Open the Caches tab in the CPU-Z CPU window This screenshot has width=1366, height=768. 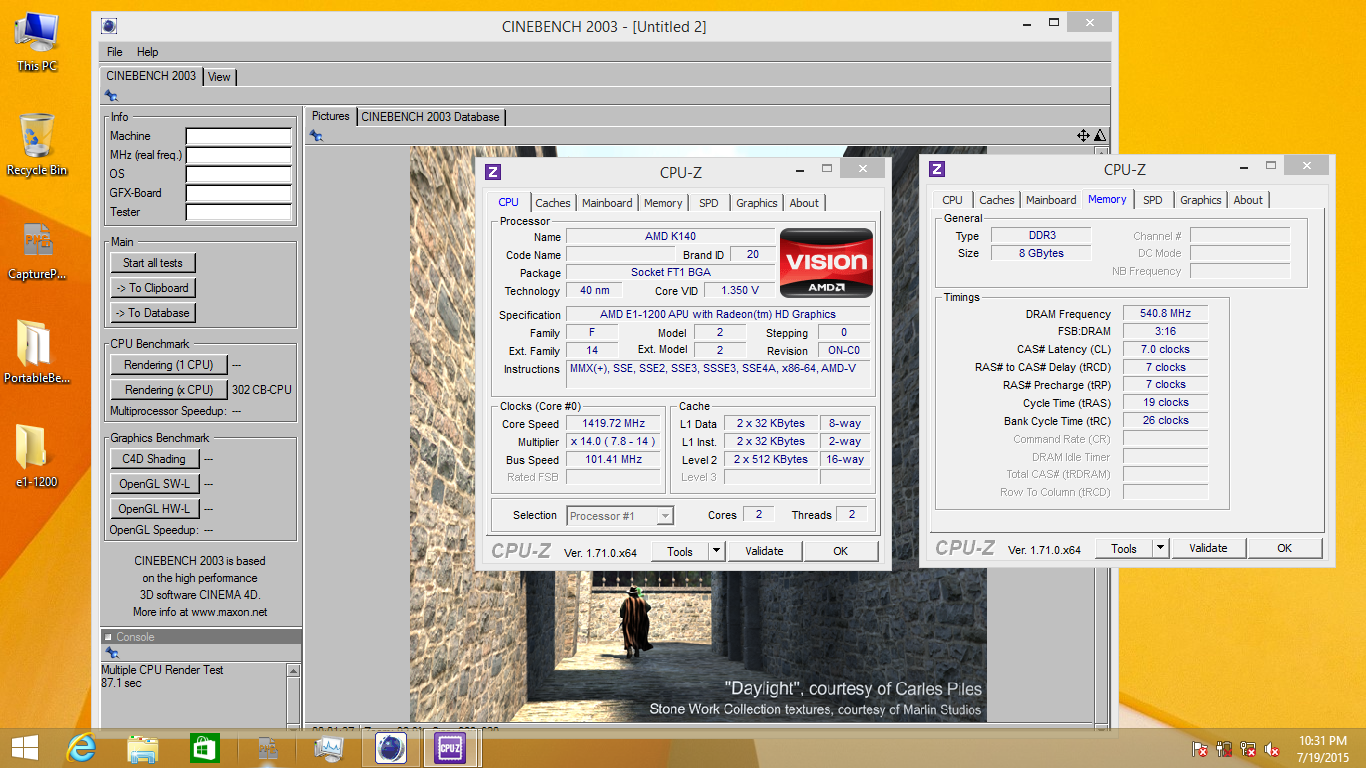pos(552,203)
